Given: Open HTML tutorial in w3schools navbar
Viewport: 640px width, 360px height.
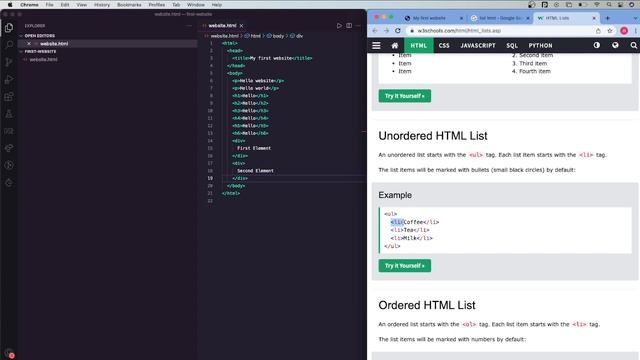Looking at the screenshot, I should coord(418,45).
